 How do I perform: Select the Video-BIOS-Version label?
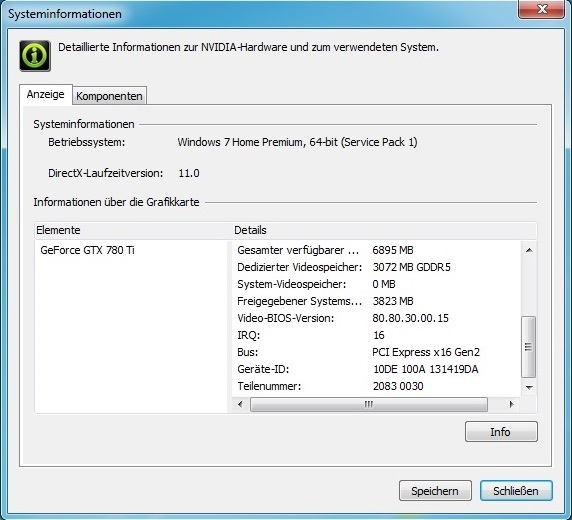click(286, 318)
